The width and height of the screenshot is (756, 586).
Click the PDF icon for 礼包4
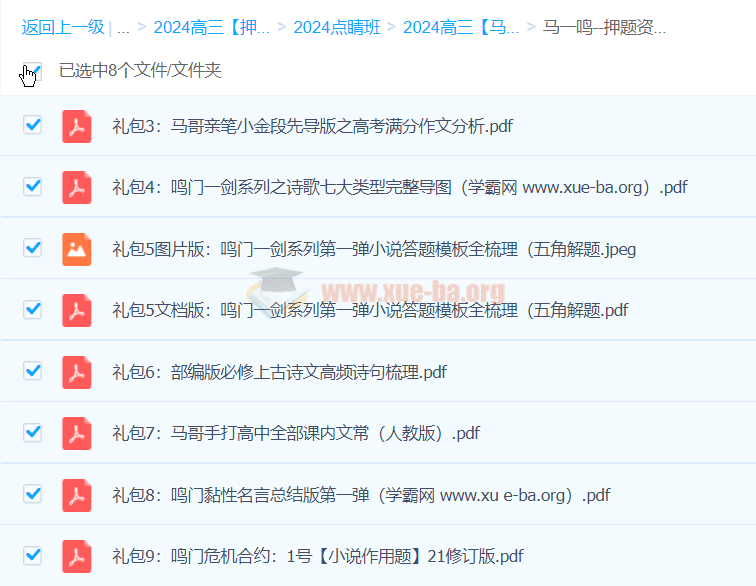pyautogui.click(x=77, y=187)
